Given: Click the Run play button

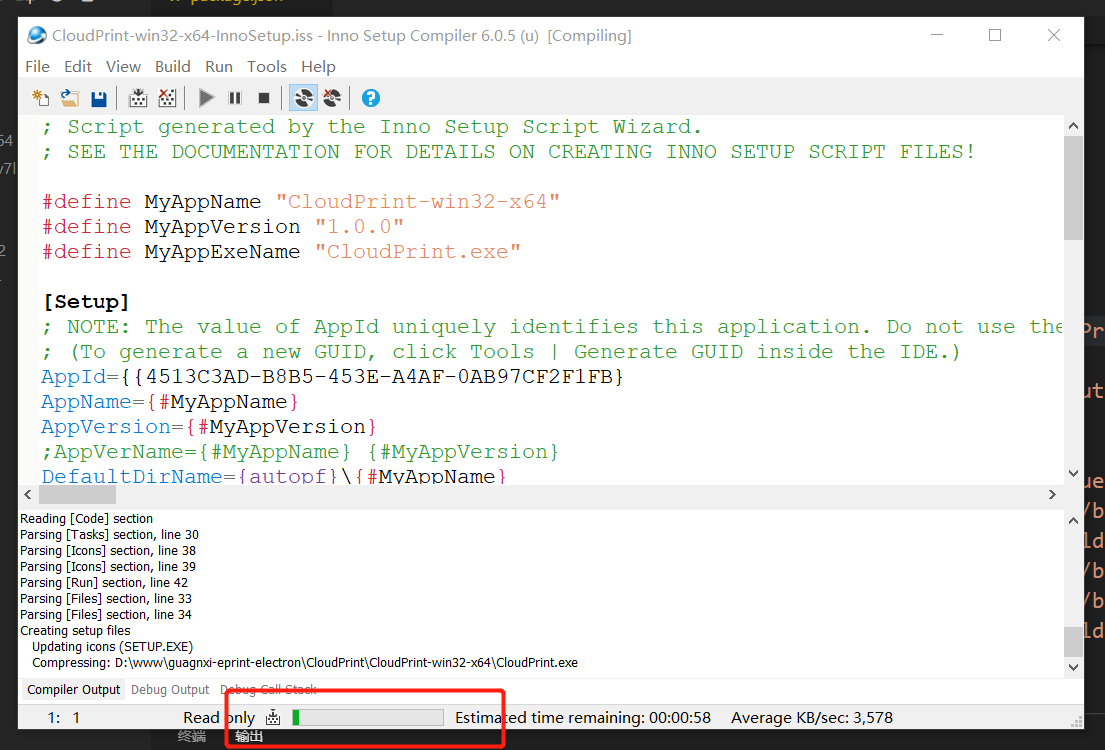Looking at the screenshot, I should (206, 98).
